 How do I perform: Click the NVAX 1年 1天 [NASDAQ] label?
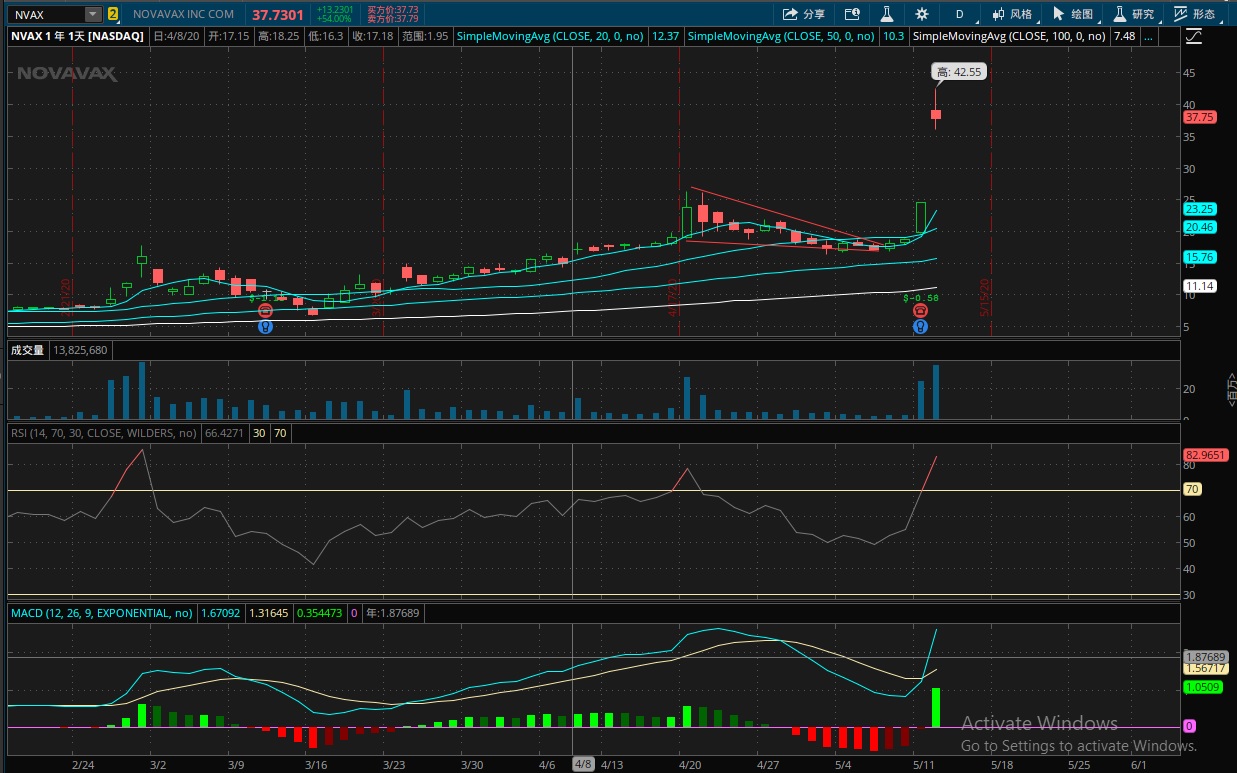pyautogui.click(x=78, y=35)
